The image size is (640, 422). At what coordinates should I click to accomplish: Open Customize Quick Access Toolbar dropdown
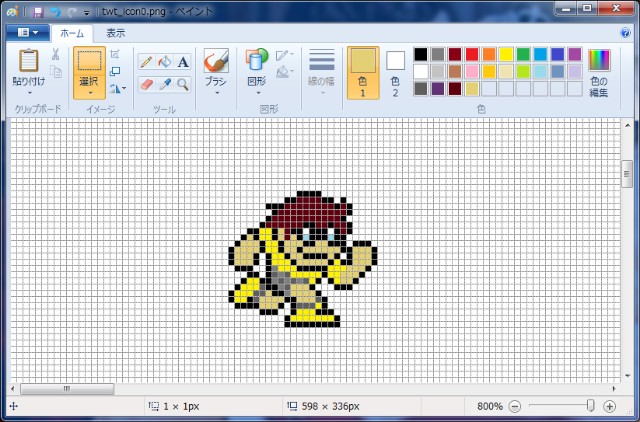click(x=87, y=13)
